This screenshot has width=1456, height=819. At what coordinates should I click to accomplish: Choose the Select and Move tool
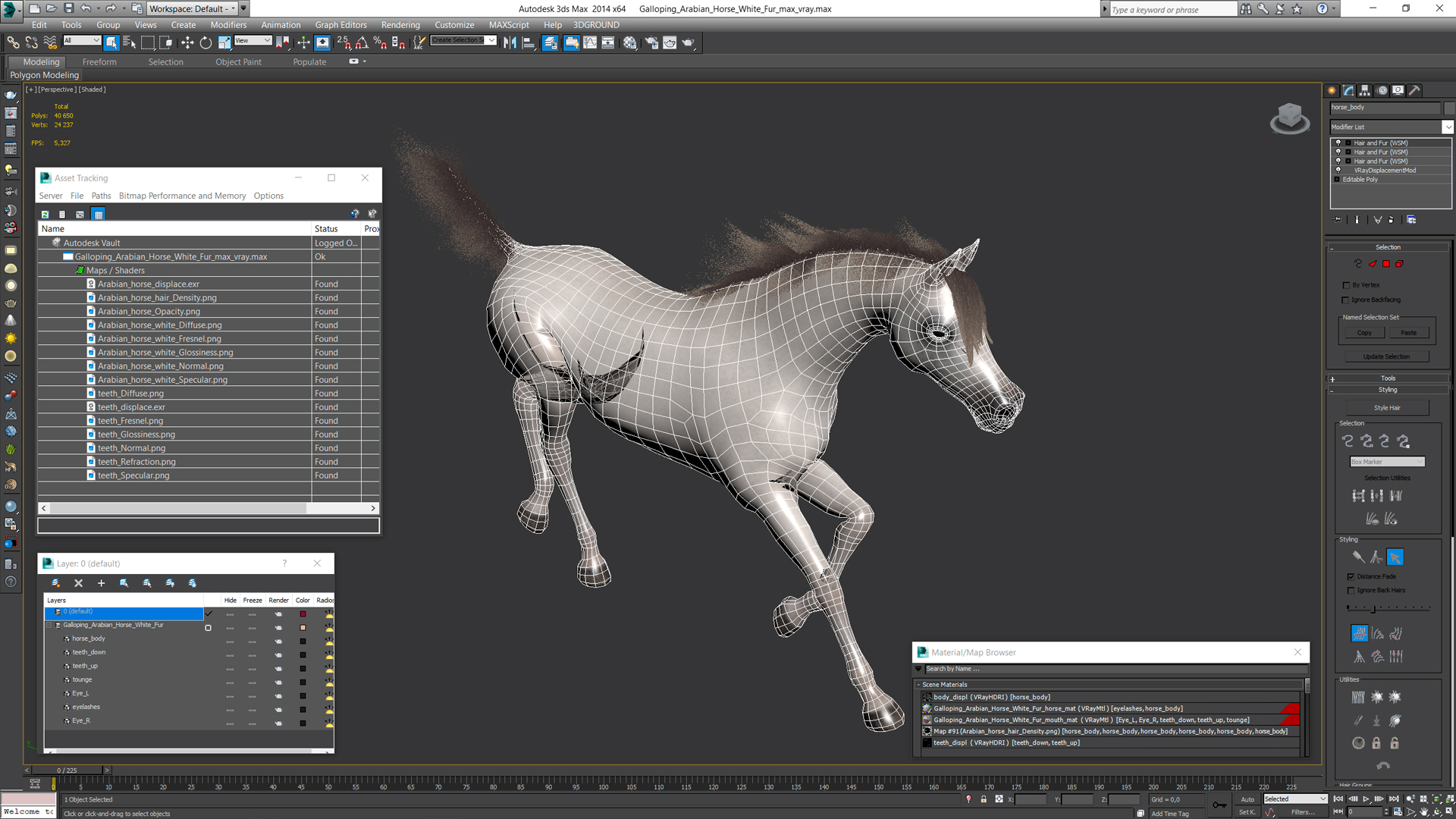click(187, 42)
